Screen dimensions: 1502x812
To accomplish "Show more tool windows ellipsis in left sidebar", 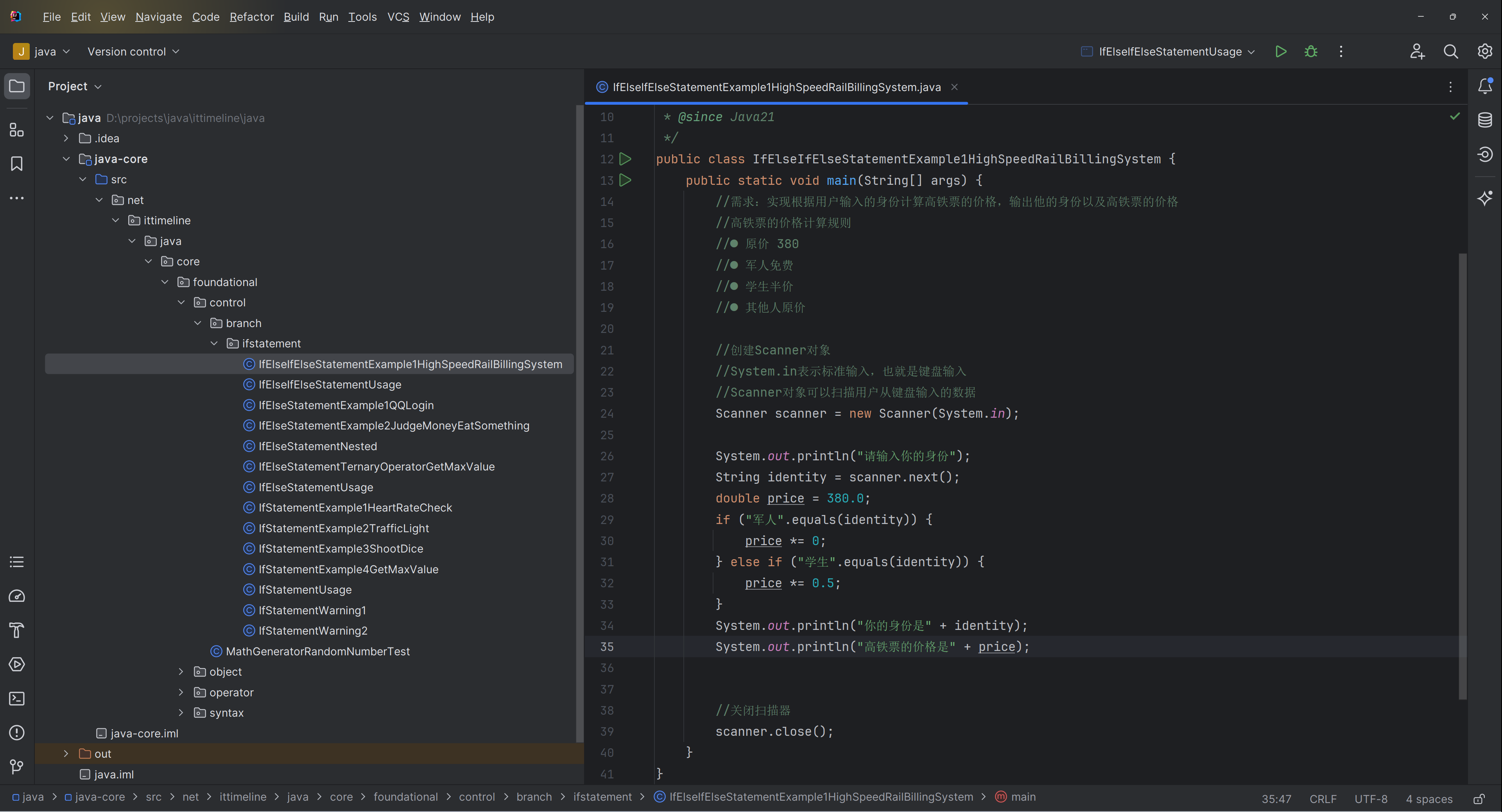I will [x=17, y=198].
